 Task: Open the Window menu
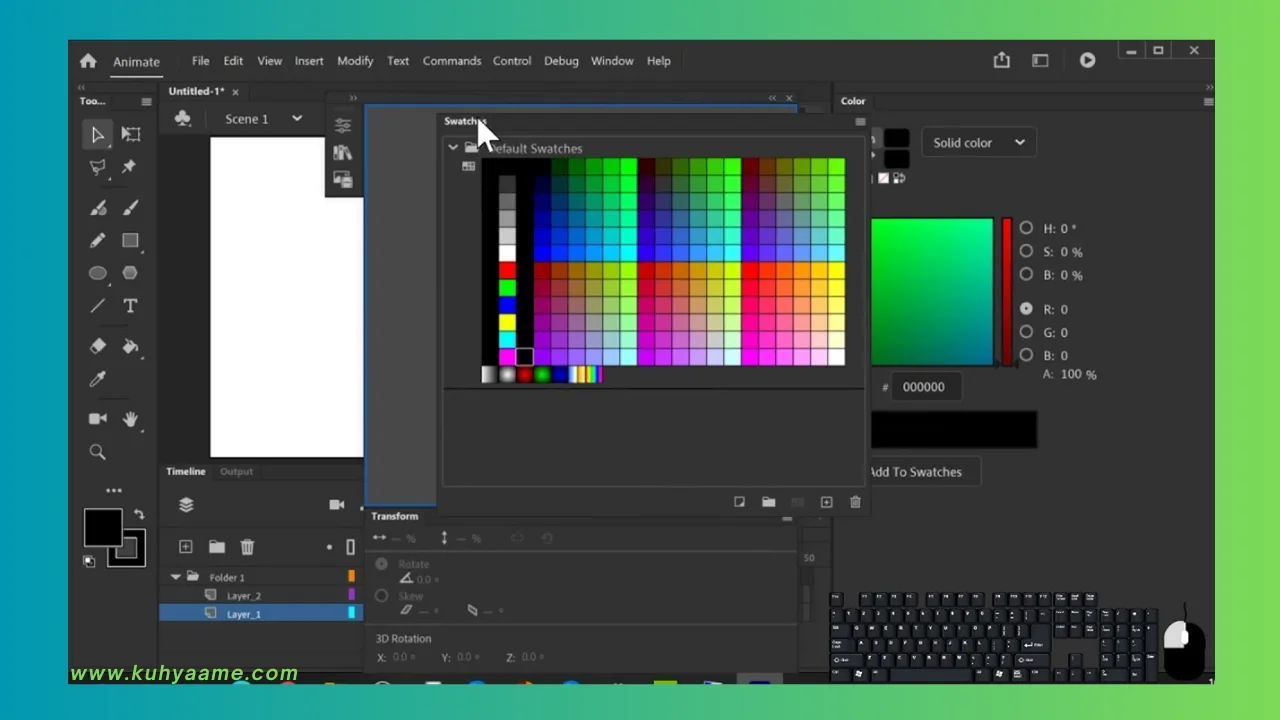(x=612, y=61)
